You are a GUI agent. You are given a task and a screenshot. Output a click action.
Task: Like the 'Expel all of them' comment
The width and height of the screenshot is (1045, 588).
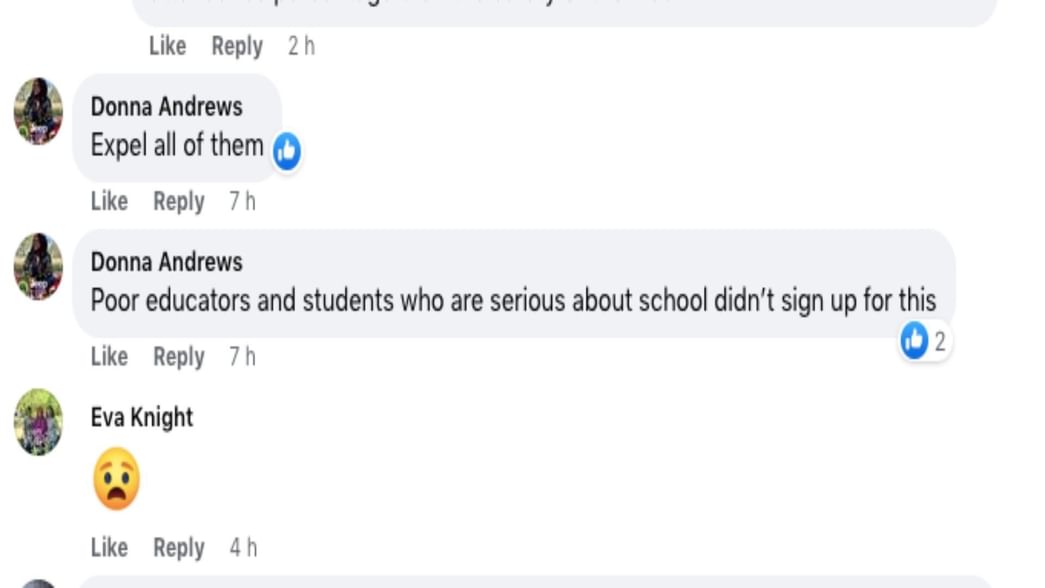click(109, 201)
